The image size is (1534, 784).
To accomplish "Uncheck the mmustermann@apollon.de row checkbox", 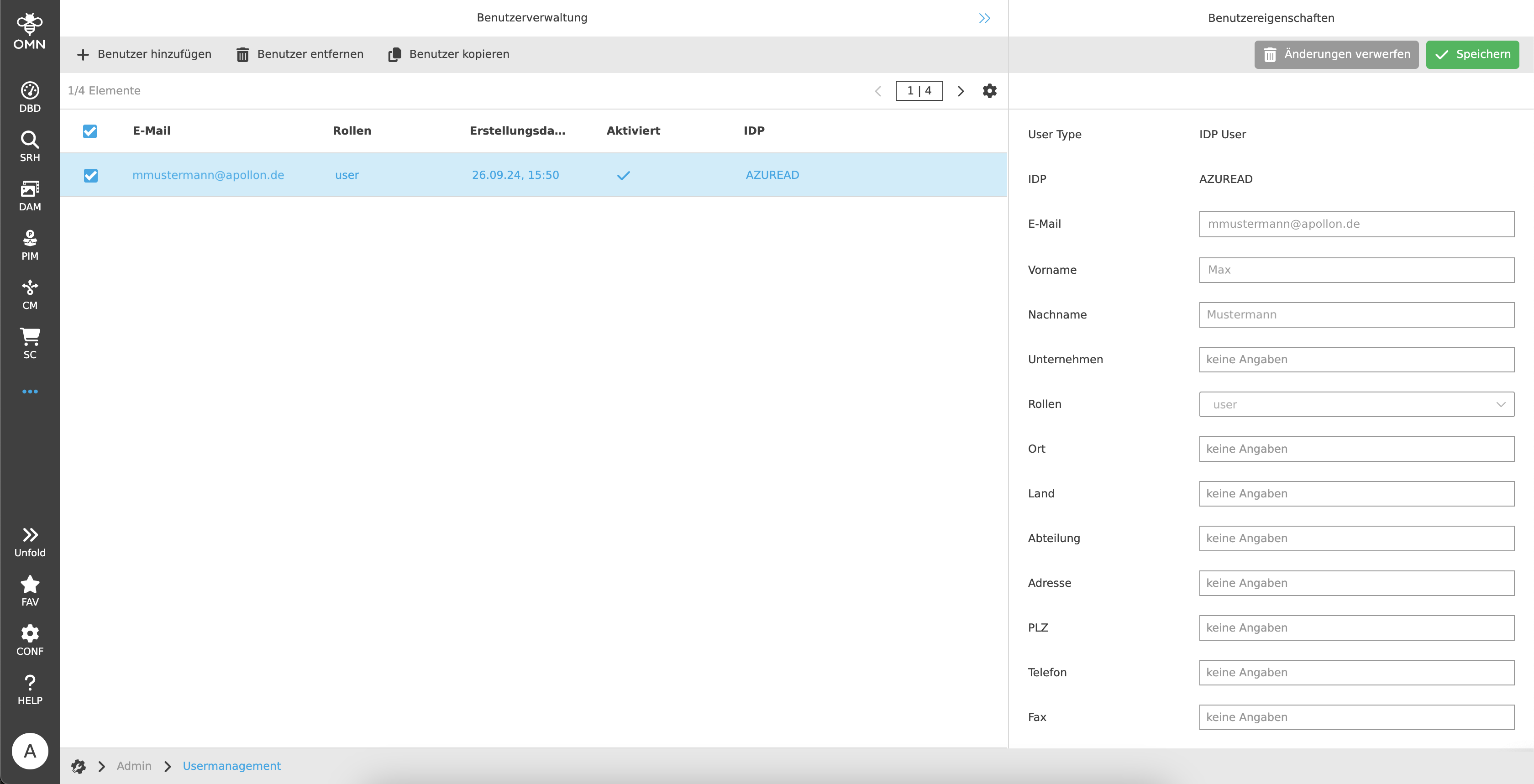I will pyautogui.click(x=90, y=175).
